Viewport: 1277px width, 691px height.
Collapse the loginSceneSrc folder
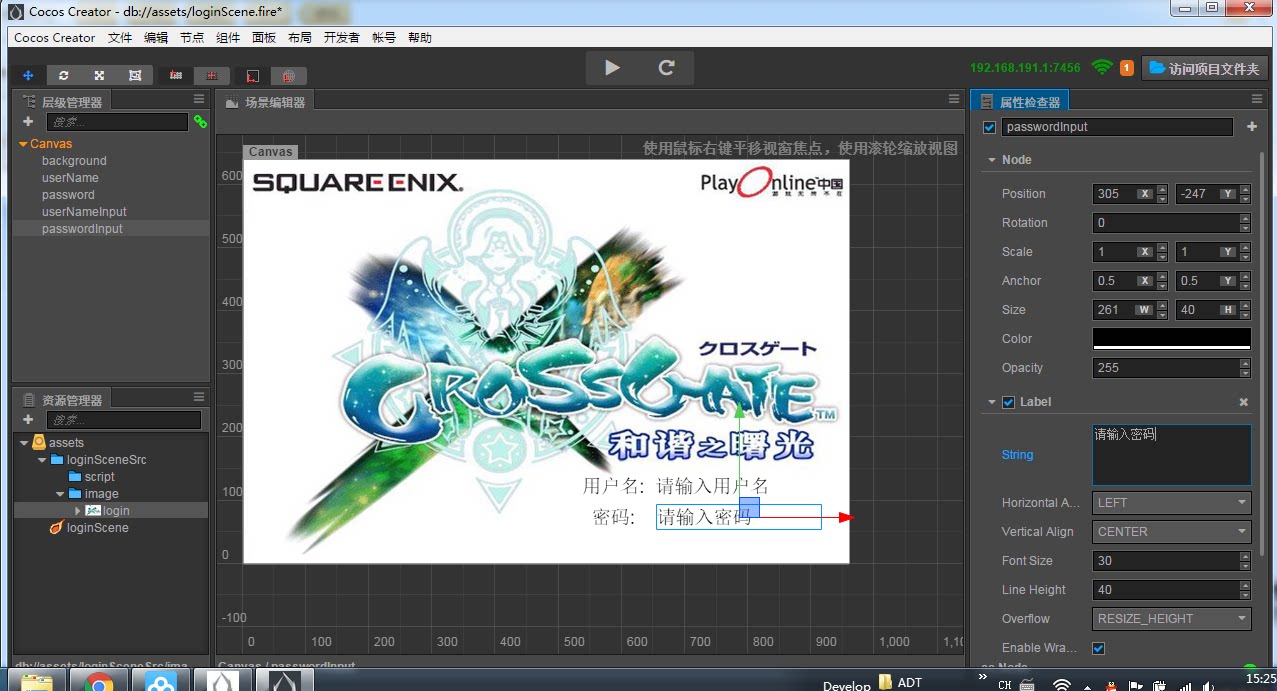42,460
